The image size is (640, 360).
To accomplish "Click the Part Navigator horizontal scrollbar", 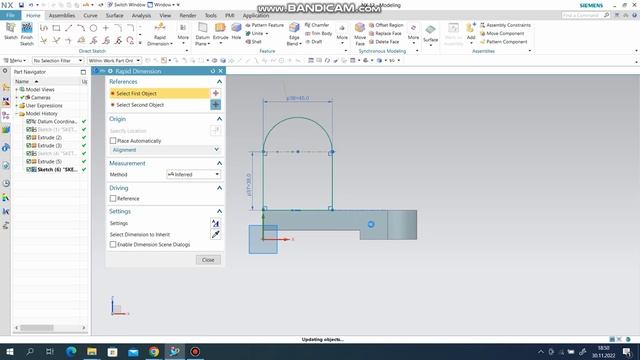I will tap(37, 328).
